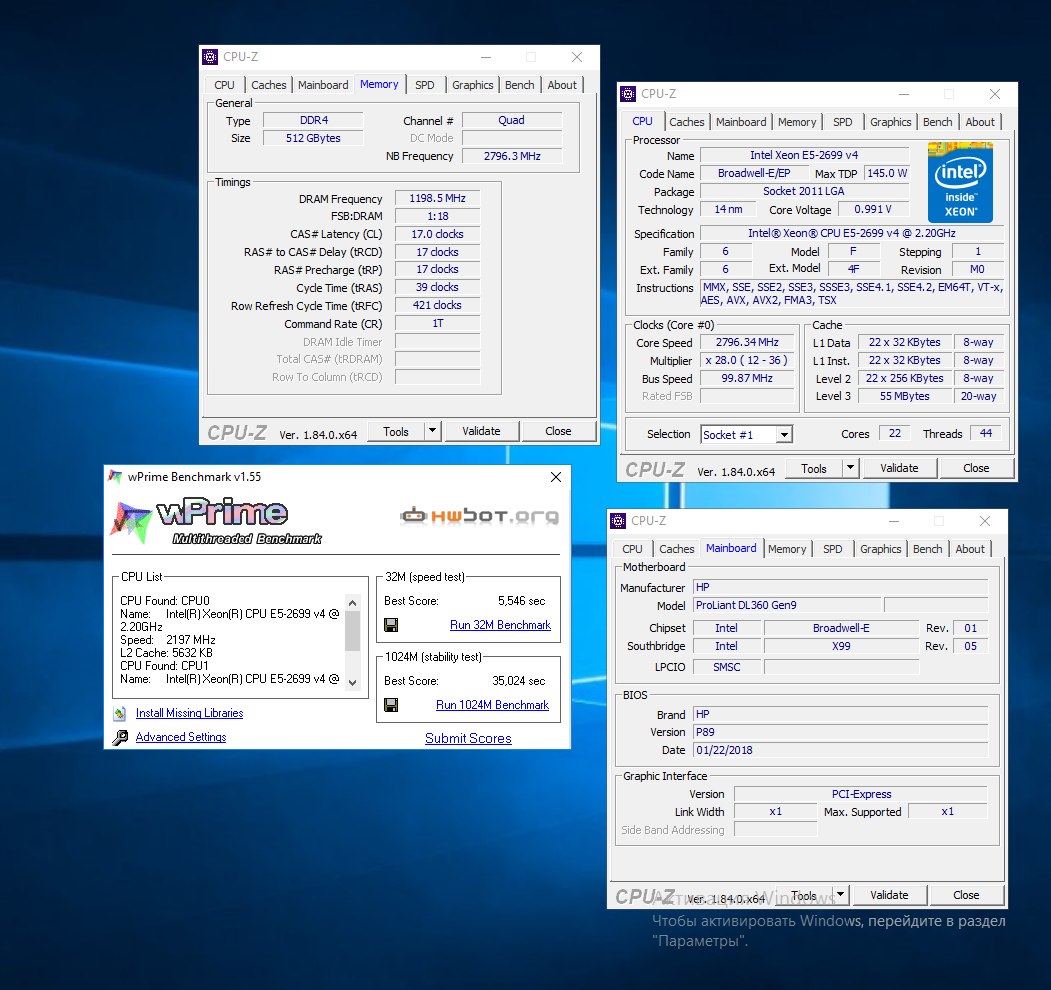Open CPU tab in Mainboard window
This screenshot has height=990, width=1051.
(632, 549)
